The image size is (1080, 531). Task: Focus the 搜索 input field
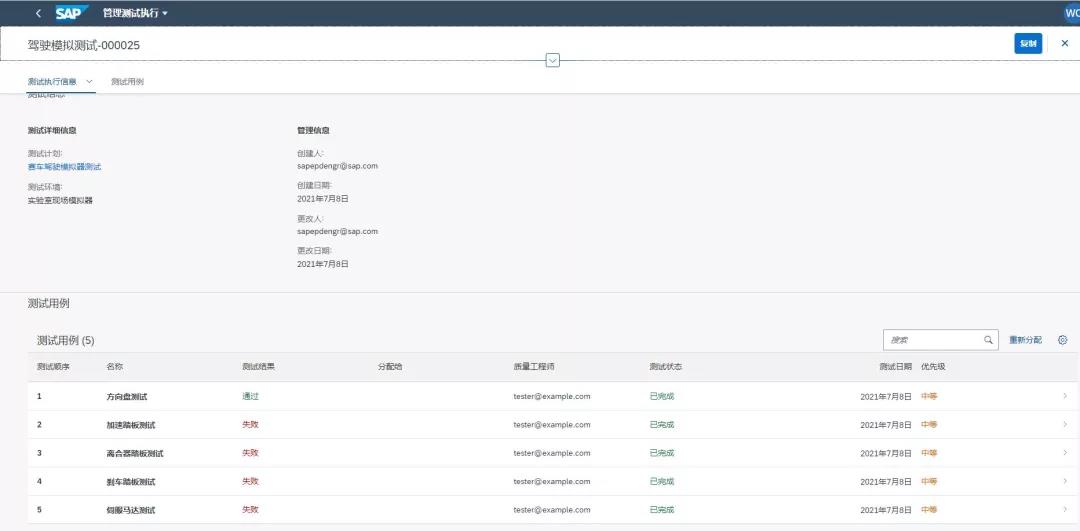932,340
